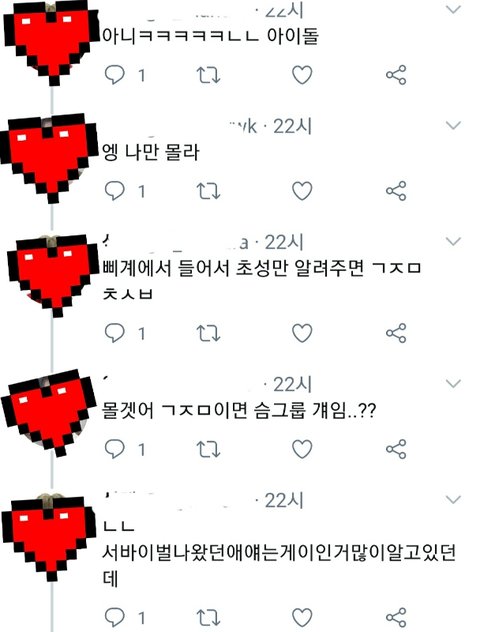The image size is (480, 632).
Task: Retweet the tweet starting with '서바이벌나왔던'
Action: [x=208, y=617]
